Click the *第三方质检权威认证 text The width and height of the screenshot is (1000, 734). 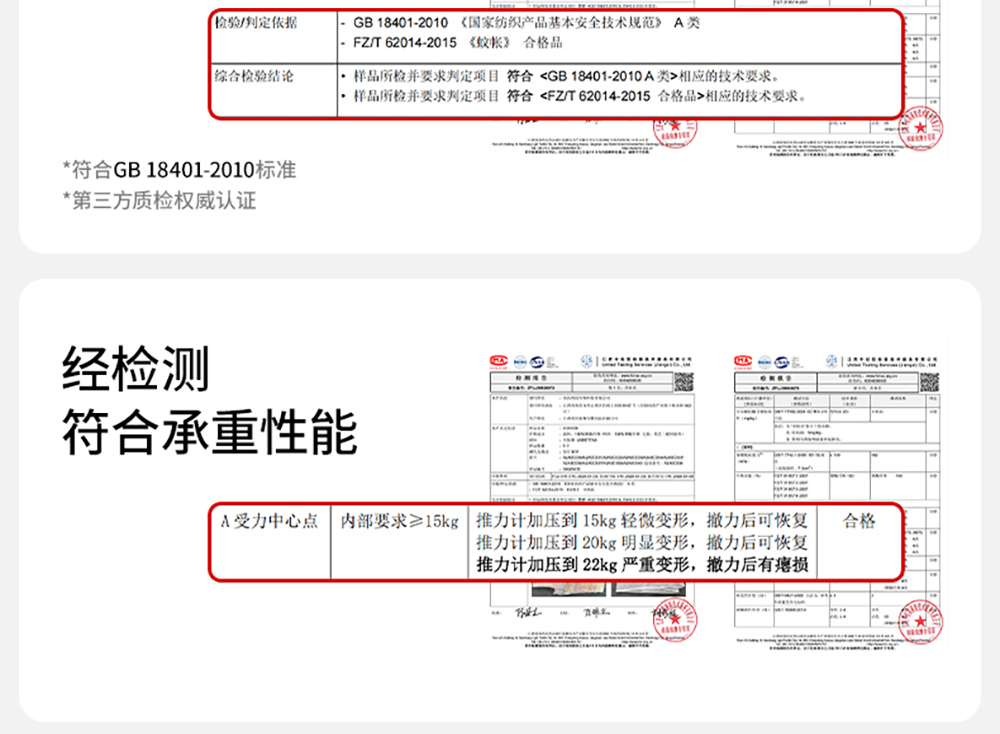coord(159,200)
